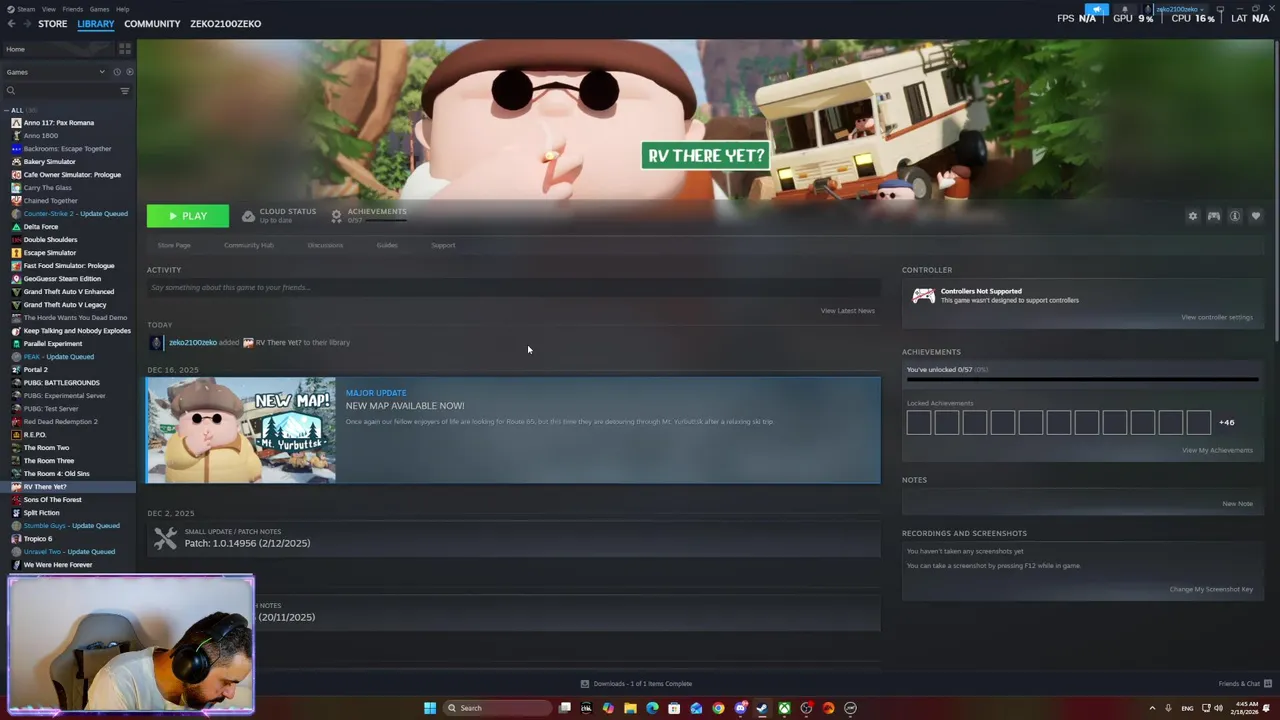This screenshot has height=720, width=1280.
Task: Open Downloads status at the bottom
Action: click(x=636, y=684)
